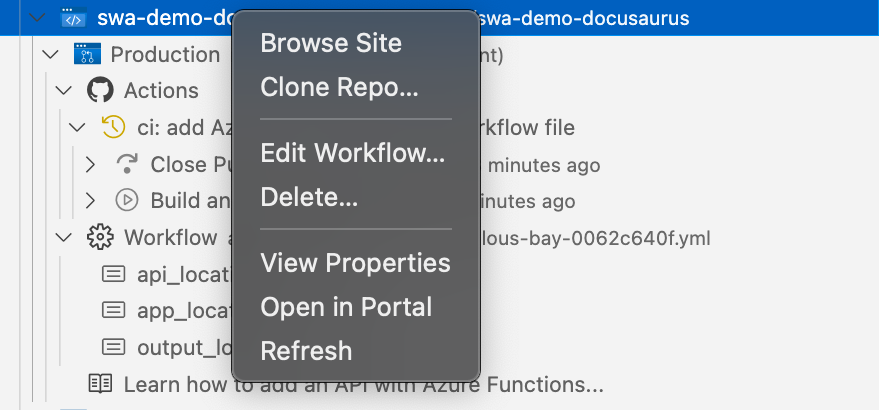Expand the Build an job node
The width and height of the screenshot is (882, 410).
90,201
